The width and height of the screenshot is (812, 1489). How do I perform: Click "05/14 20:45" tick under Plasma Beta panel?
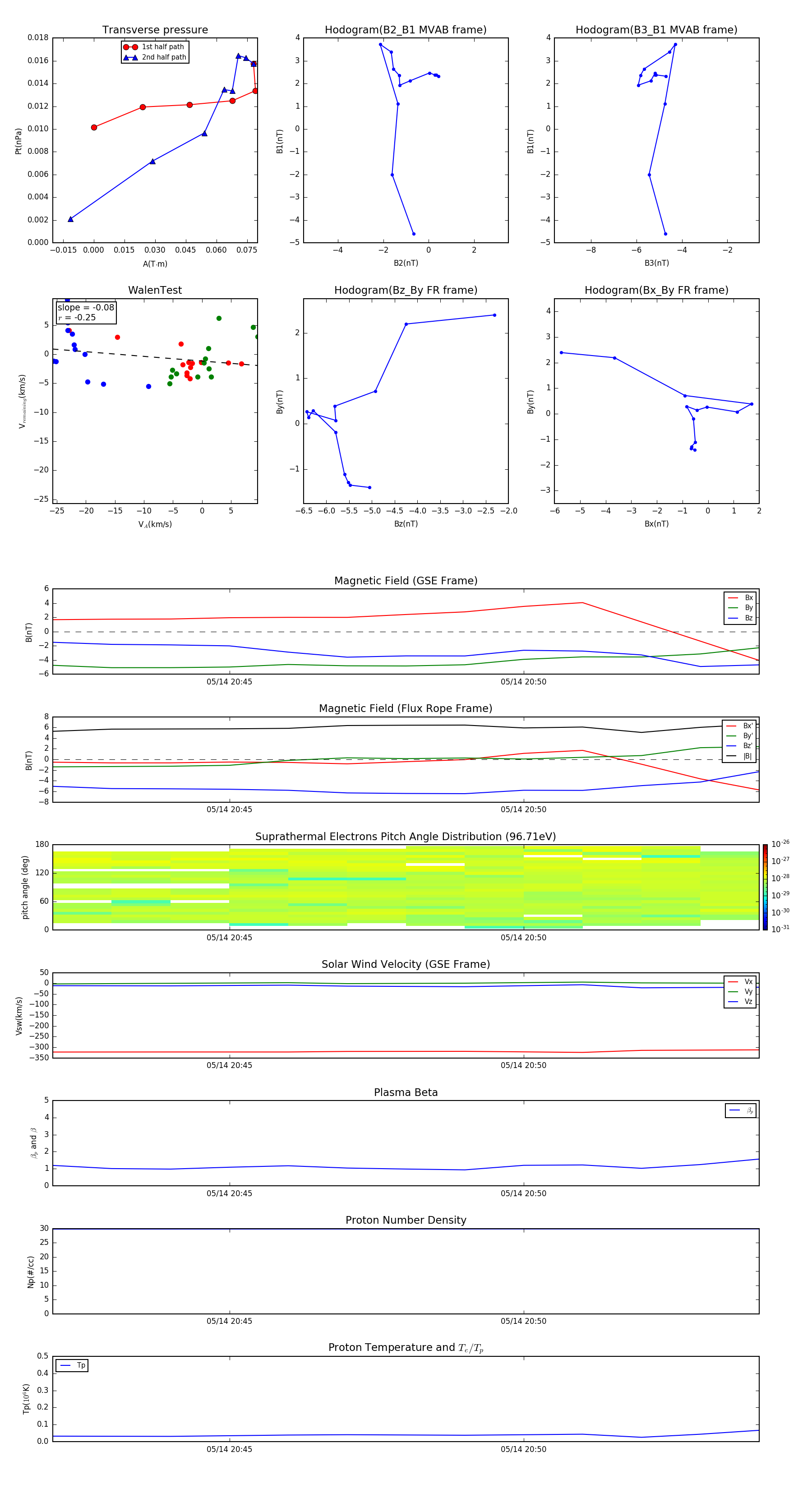[230, 1193]
